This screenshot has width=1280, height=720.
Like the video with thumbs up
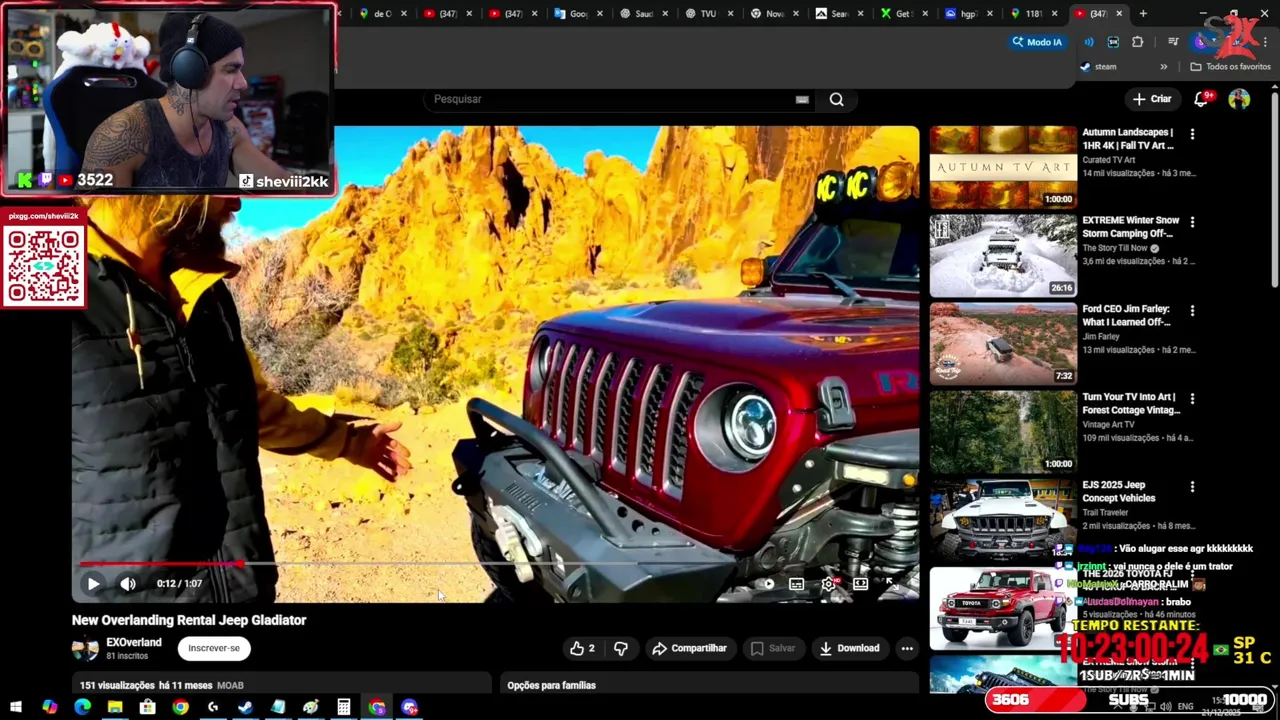point(581,648)
